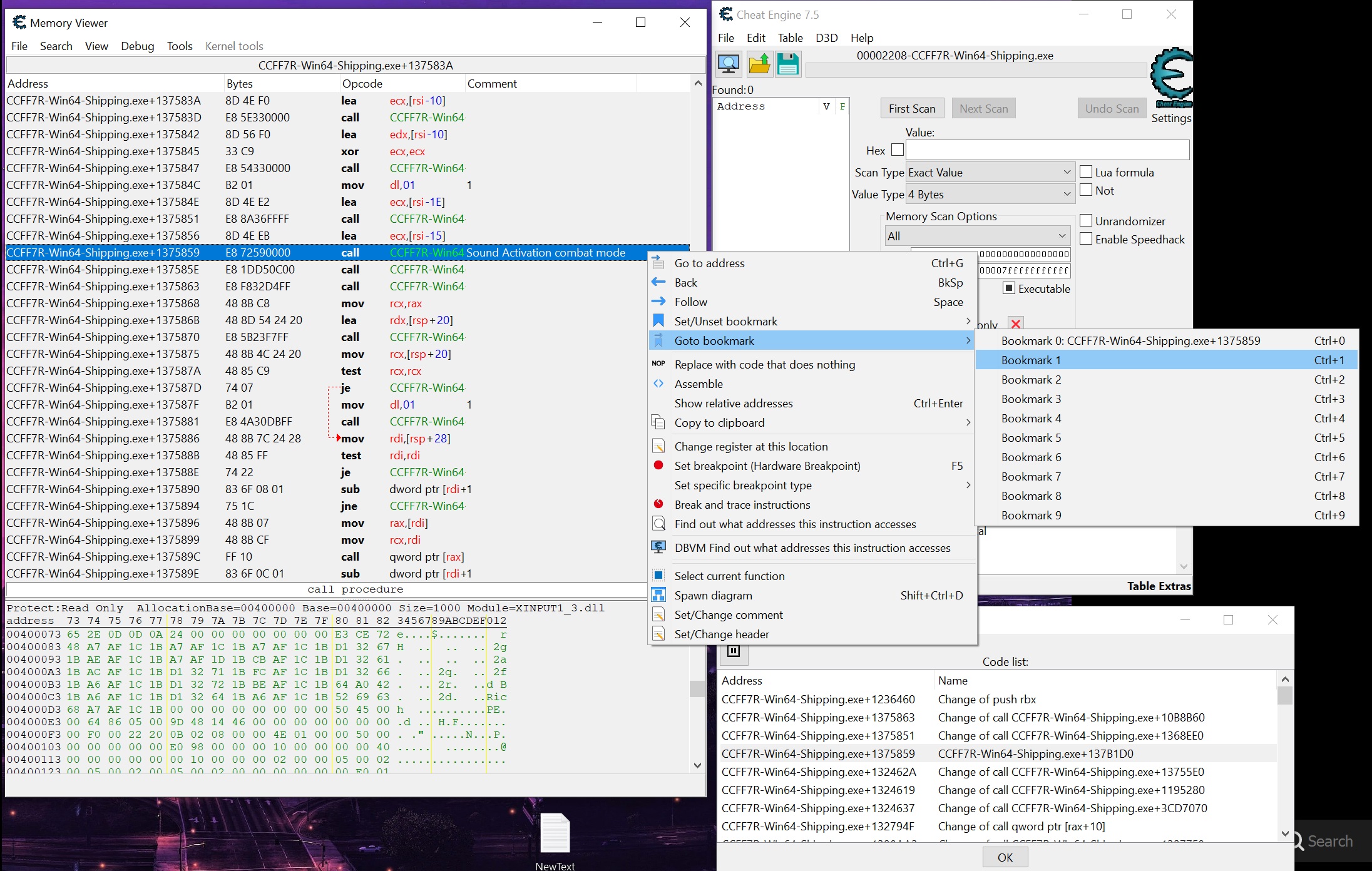Screen dimensions: 1372x871
Task: Enable the Hex checkbox
Action: coord(898,150)
